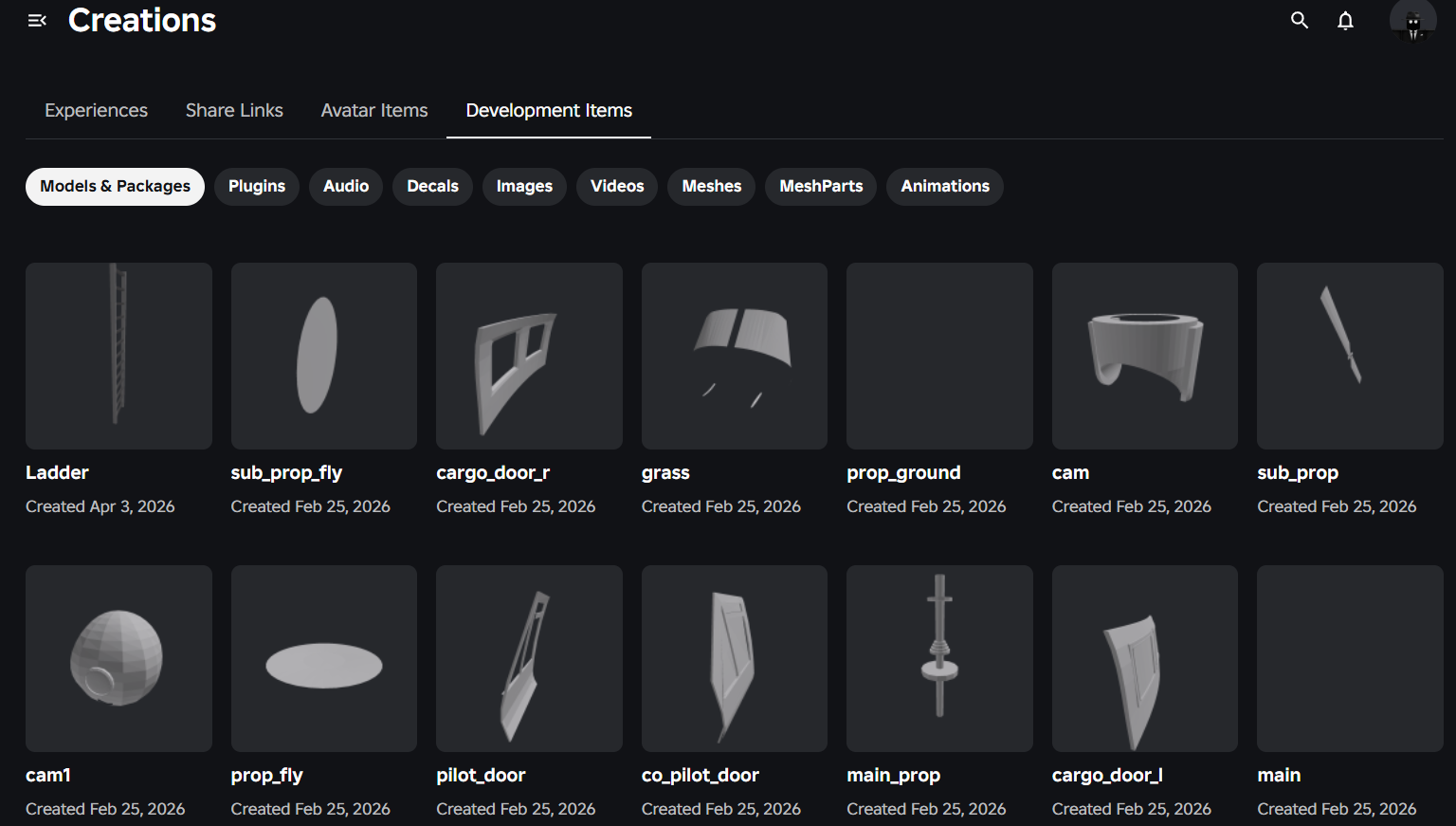Click the cam1 item name
Viewport: 1456px width, 826px height.
point(48,775)
